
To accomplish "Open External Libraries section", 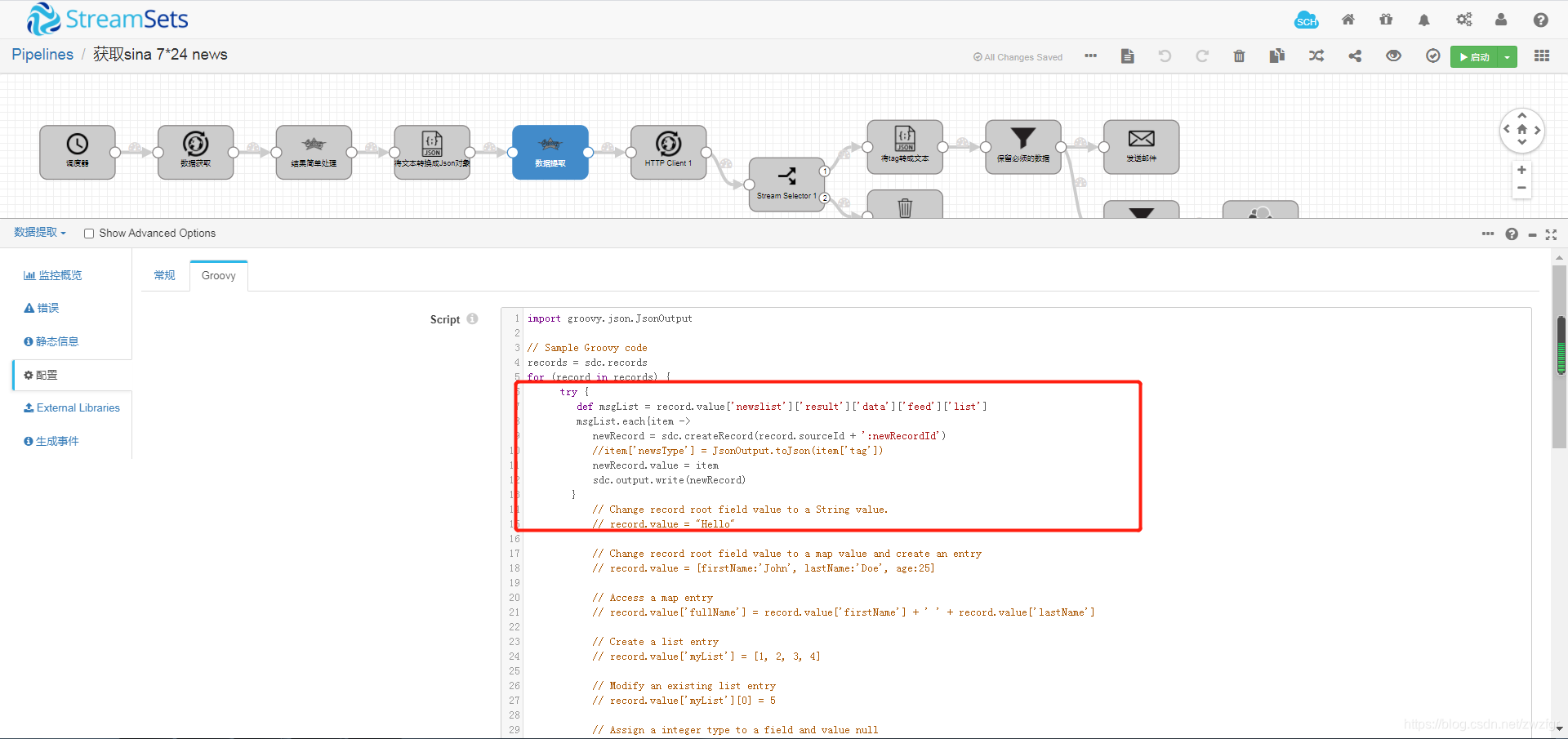I will click(x=72, y=407).
